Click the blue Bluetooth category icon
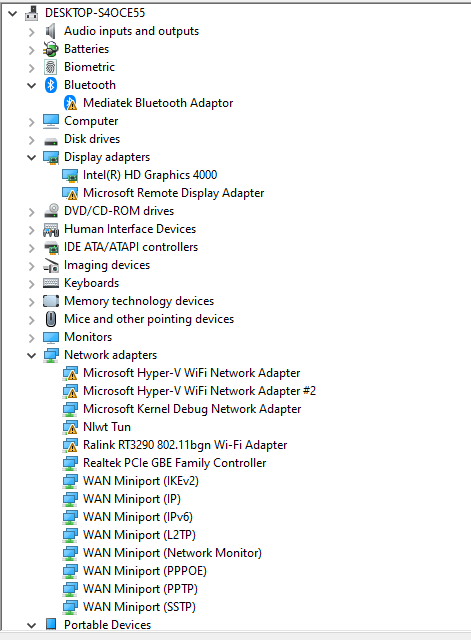 (51, 85)
